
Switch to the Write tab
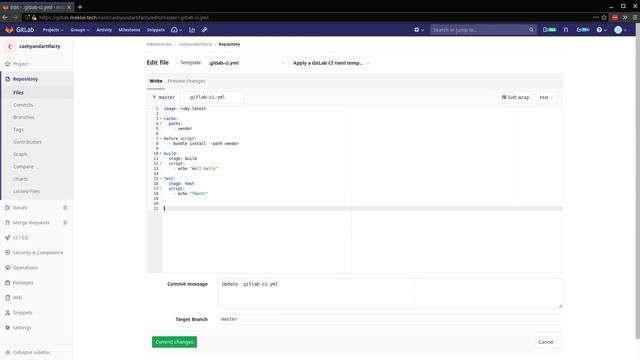[156, 81]
